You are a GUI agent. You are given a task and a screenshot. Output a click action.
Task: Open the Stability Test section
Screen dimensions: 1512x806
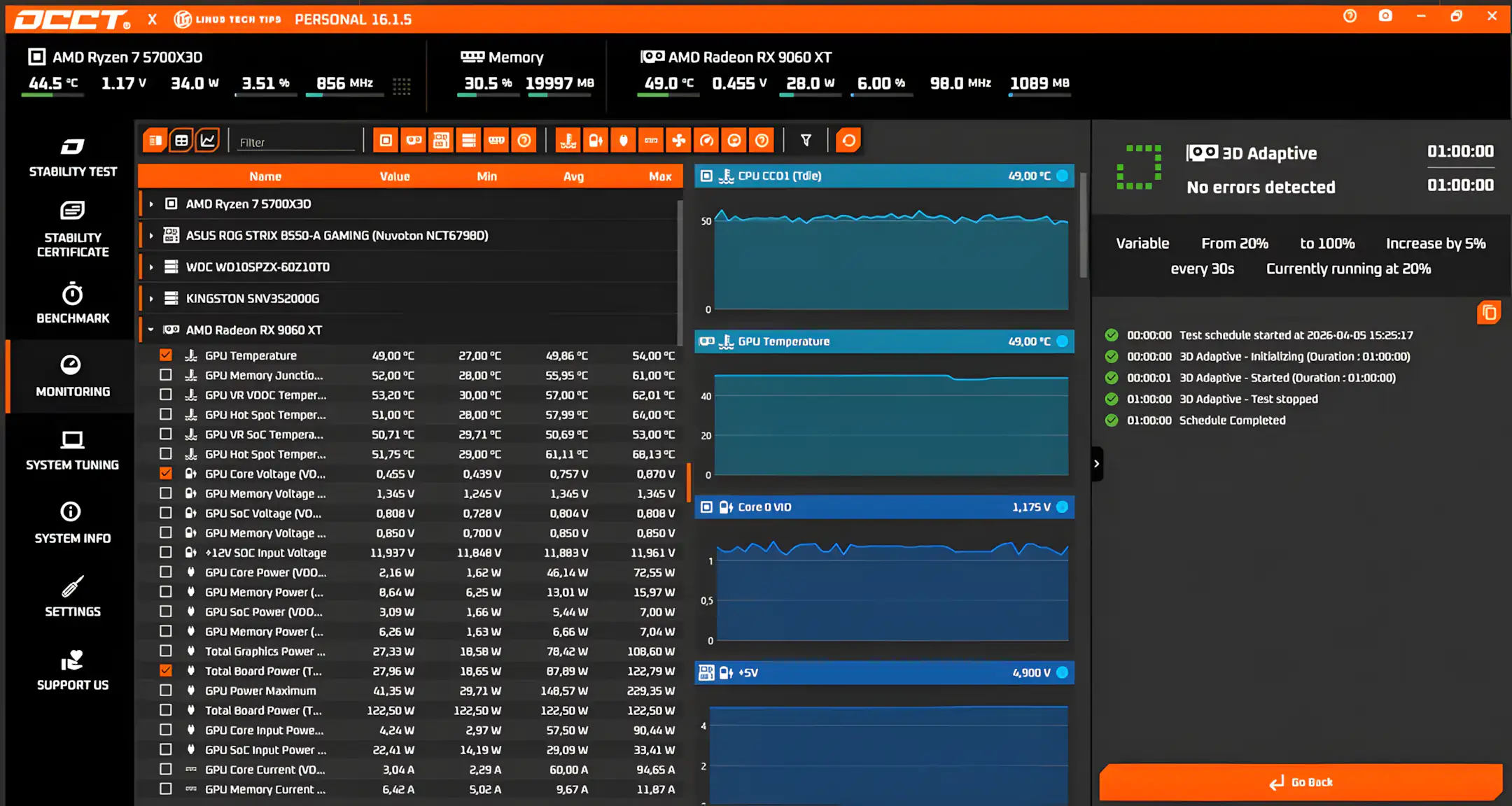(73, 157)
